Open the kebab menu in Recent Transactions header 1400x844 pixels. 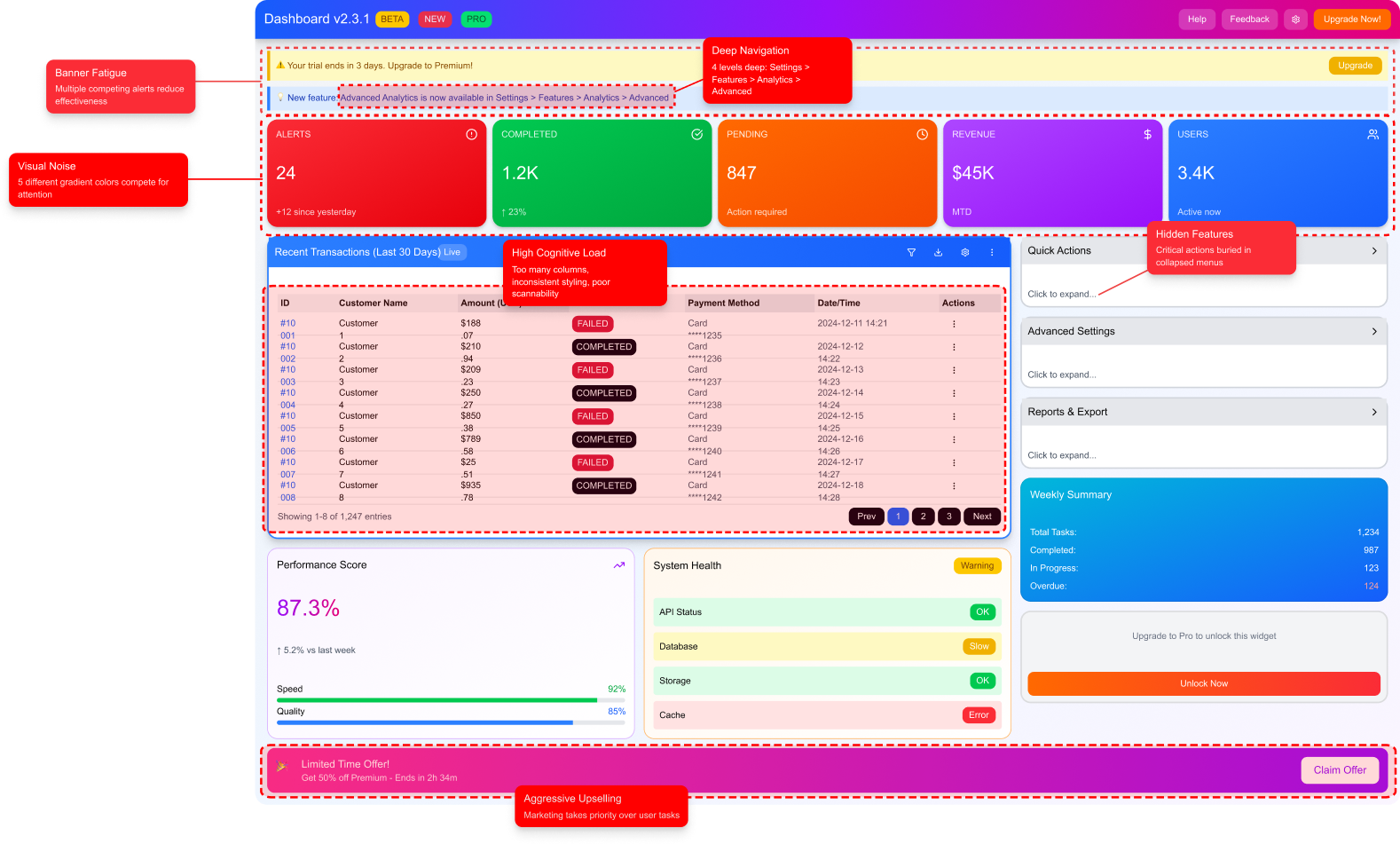click(x=992, y=253)
